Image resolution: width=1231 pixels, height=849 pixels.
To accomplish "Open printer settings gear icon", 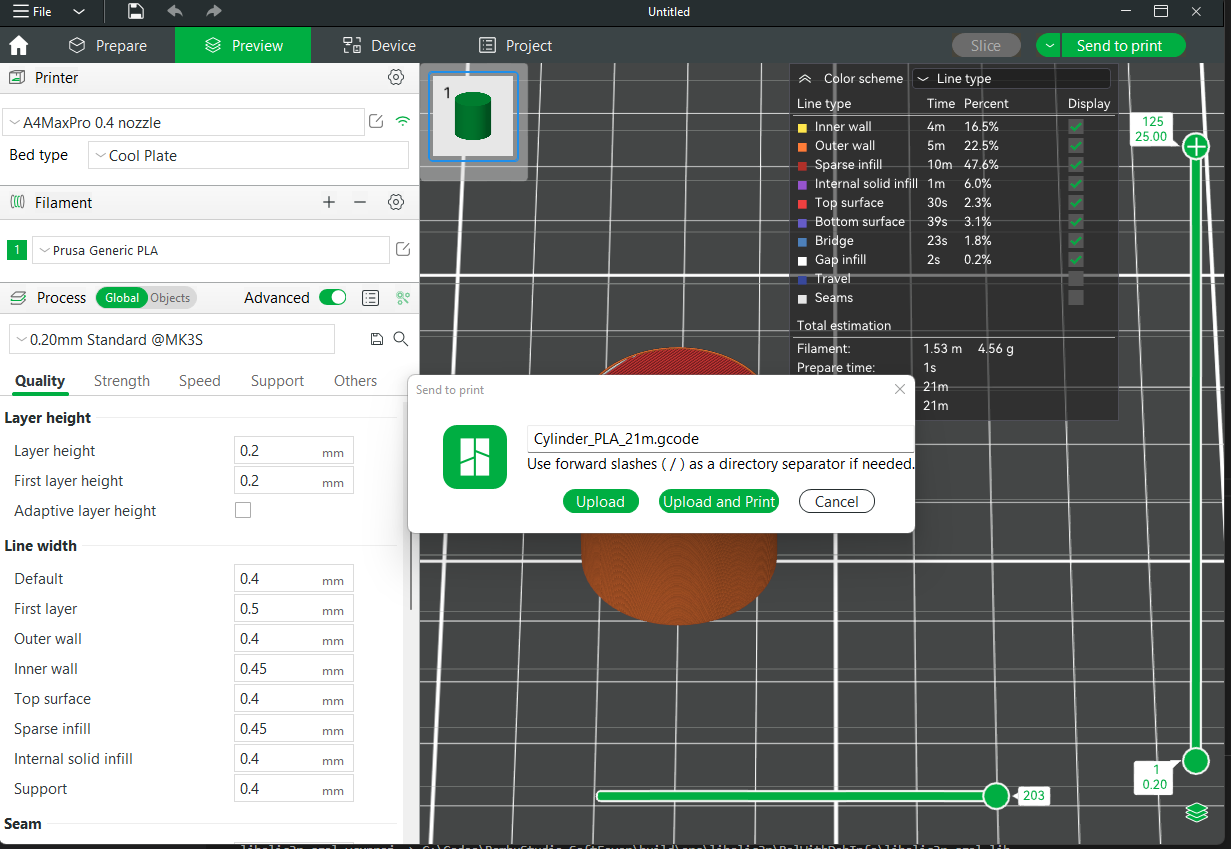I will coord(396,78).
